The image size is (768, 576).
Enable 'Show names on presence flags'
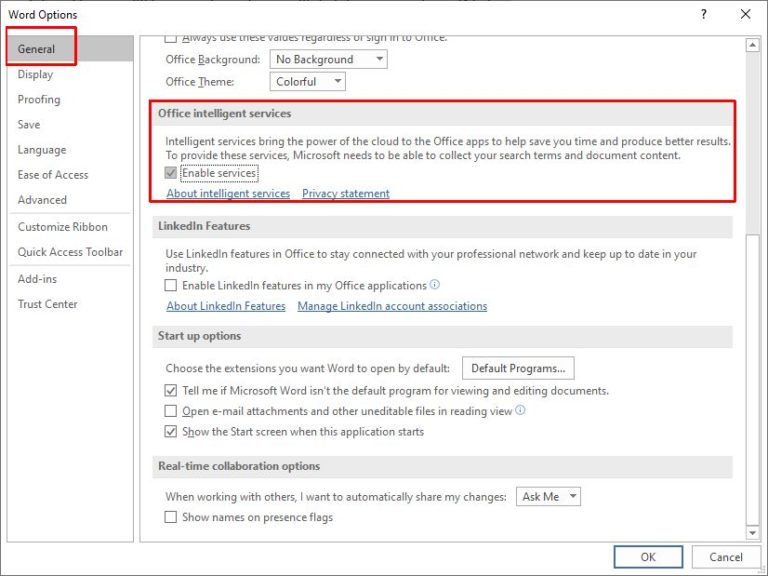click(170, 517)
